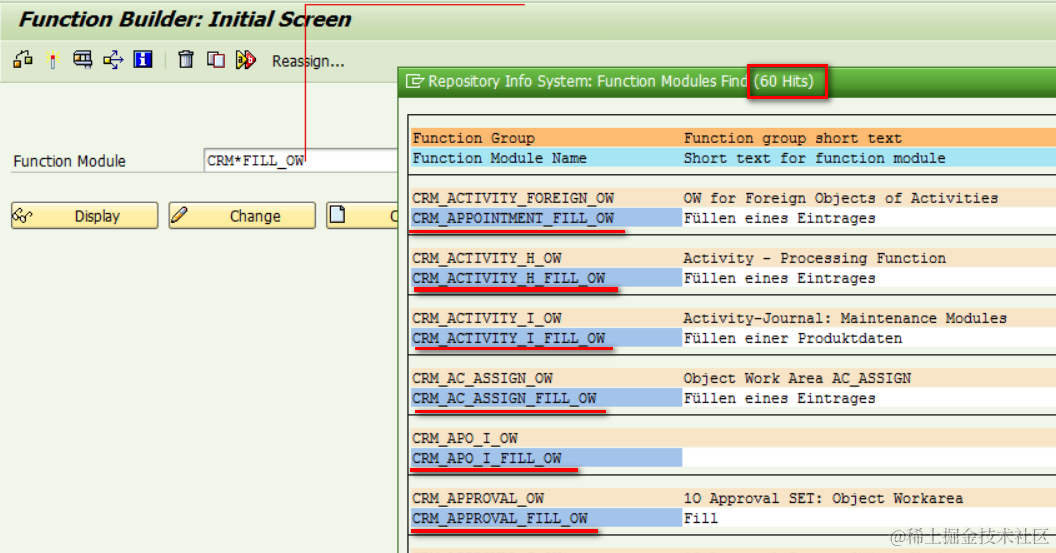Click text 'Object Work Area AC_ASSIGN'
This screenshot has height=553, width=1056.
pyautogui.click(x=797, y=378)
